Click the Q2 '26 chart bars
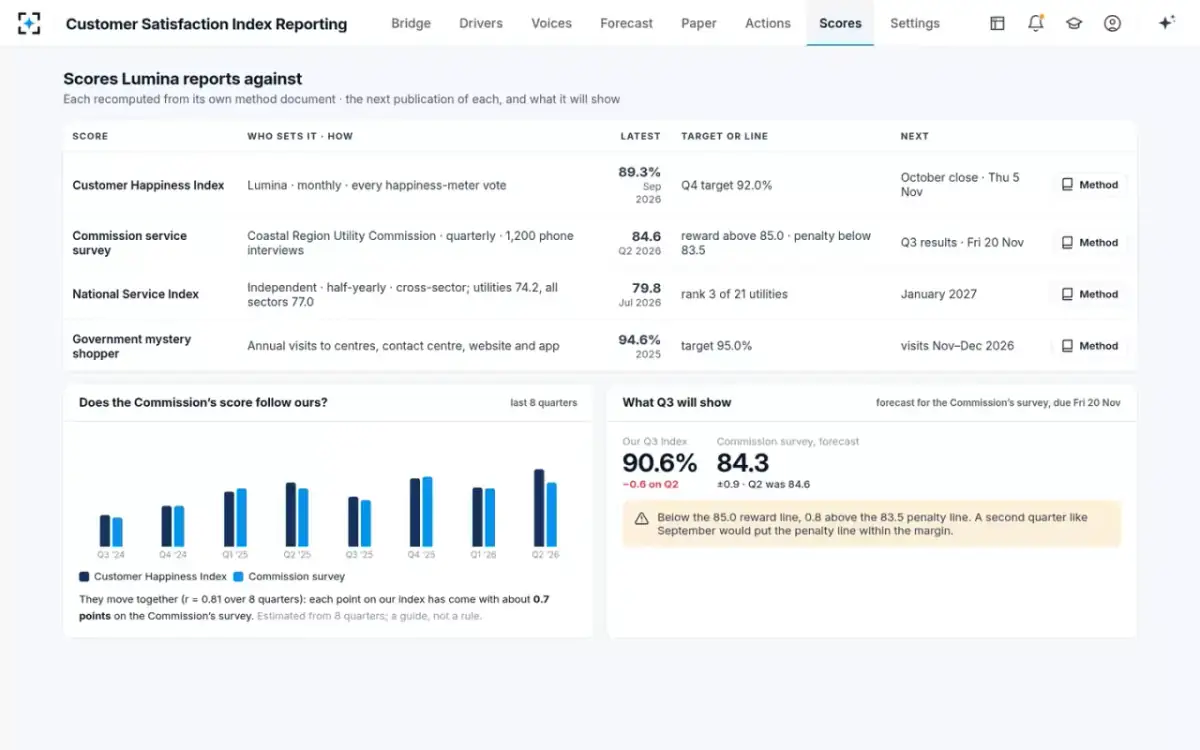Screen dimensions: 1200x750 coord(545,508)
